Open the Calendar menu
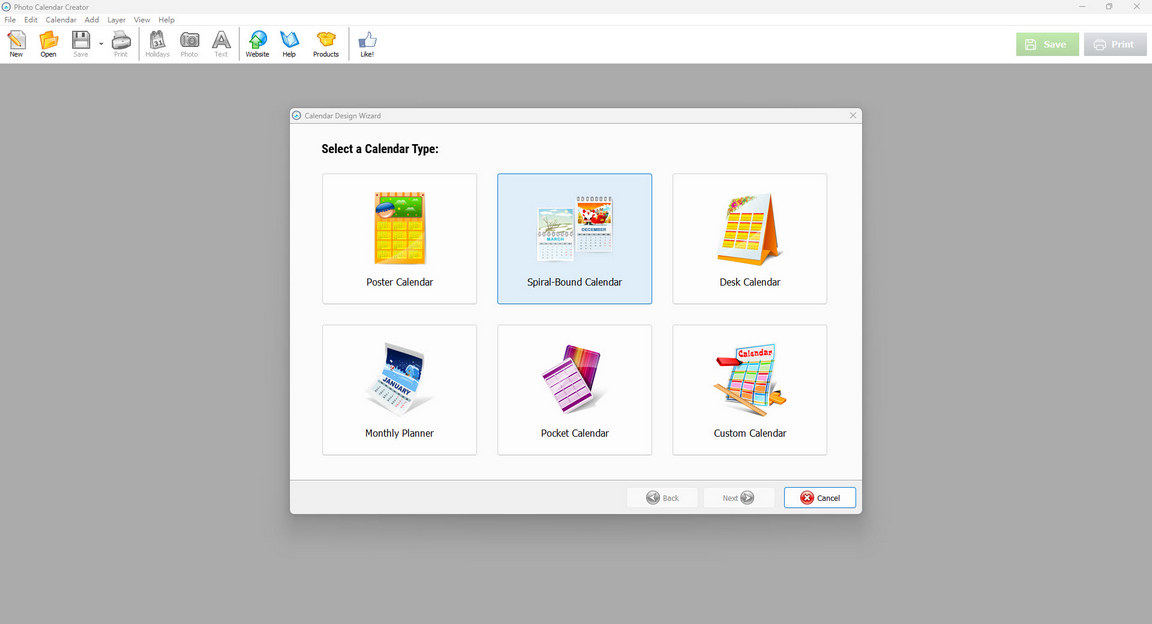1152x624 pixels. point(61,20)
